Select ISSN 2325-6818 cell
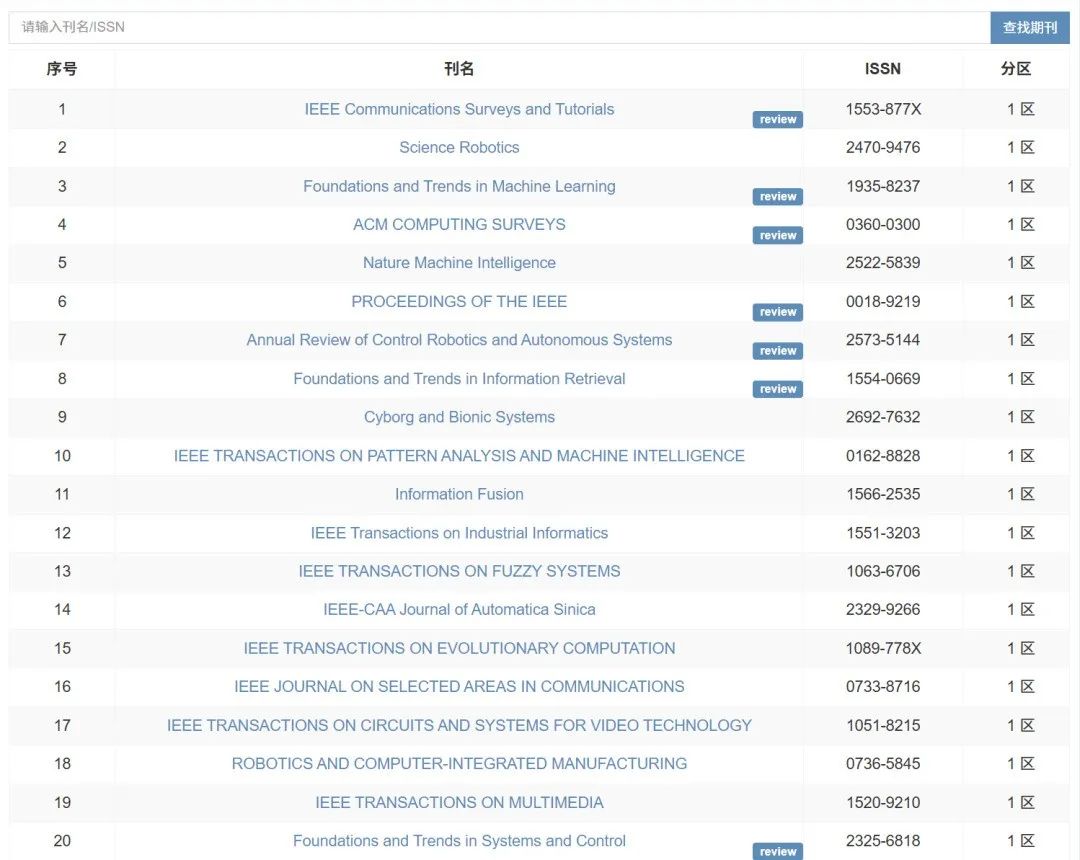This screenshot has height=860, width=1080. tap(883, 841)
